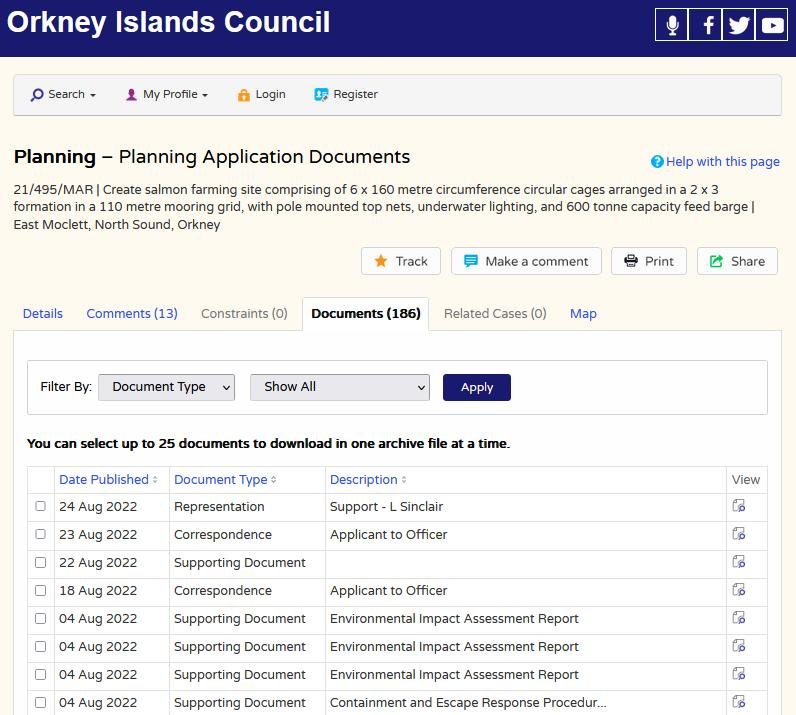Click the microphone listen icon in header
796x715 pixels.
tap(672, 25)
